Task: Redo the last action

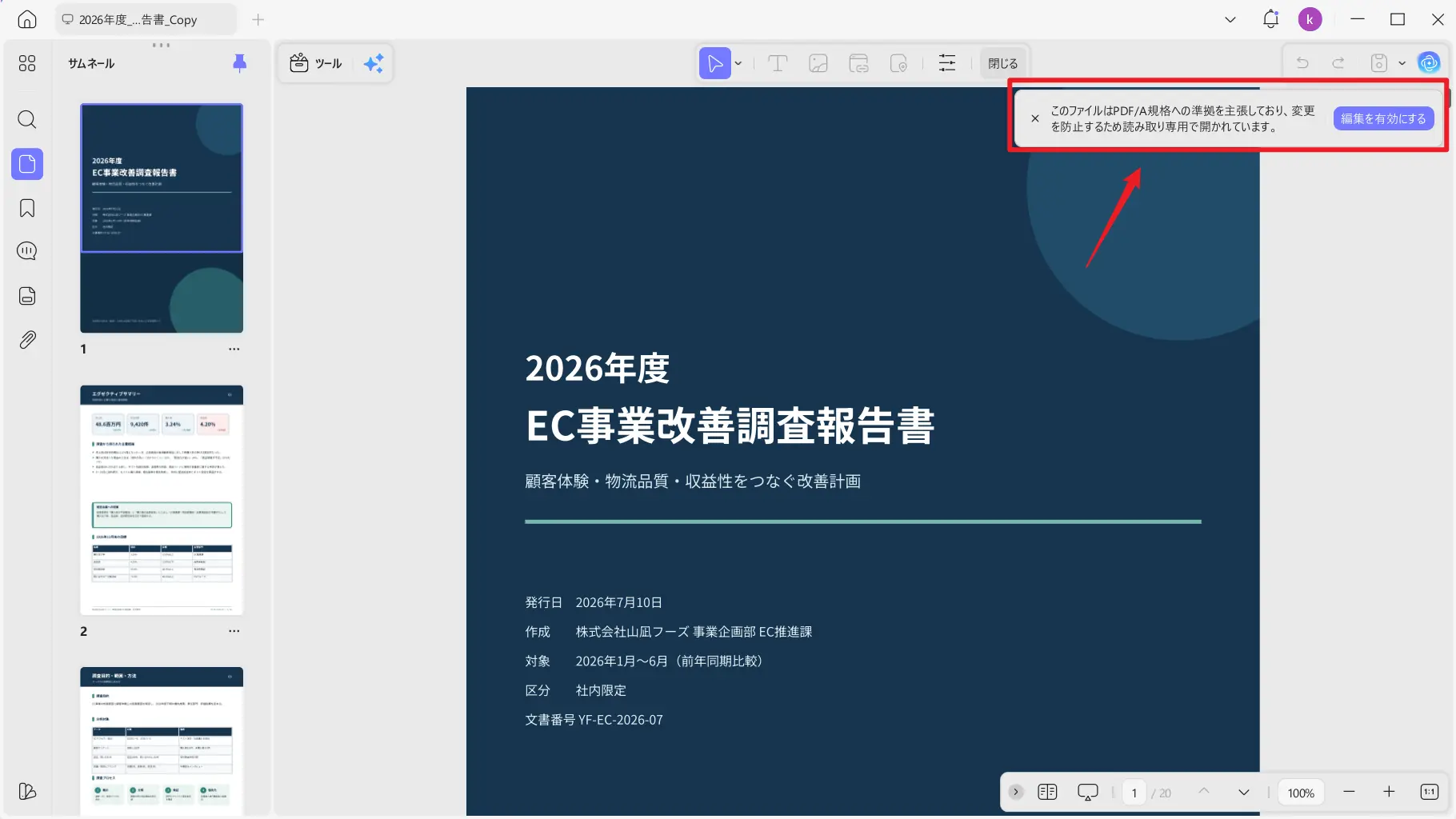Action: pos(1338,63)
